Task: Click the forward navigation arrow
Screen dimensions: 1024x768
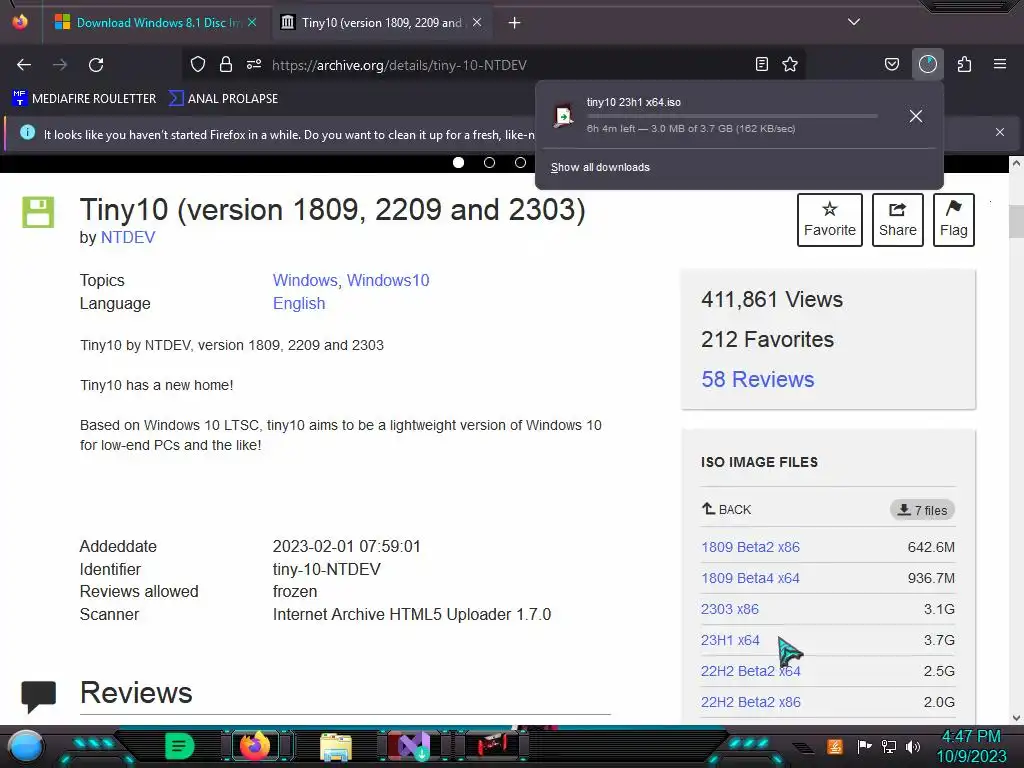Action: pos(60,65)
